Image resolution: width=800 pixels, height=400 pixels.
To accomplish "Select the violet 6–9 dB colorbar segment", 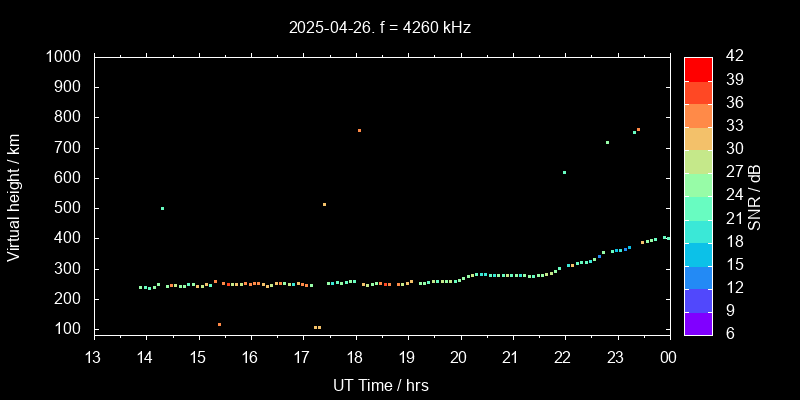I will [x=698, y=322].
